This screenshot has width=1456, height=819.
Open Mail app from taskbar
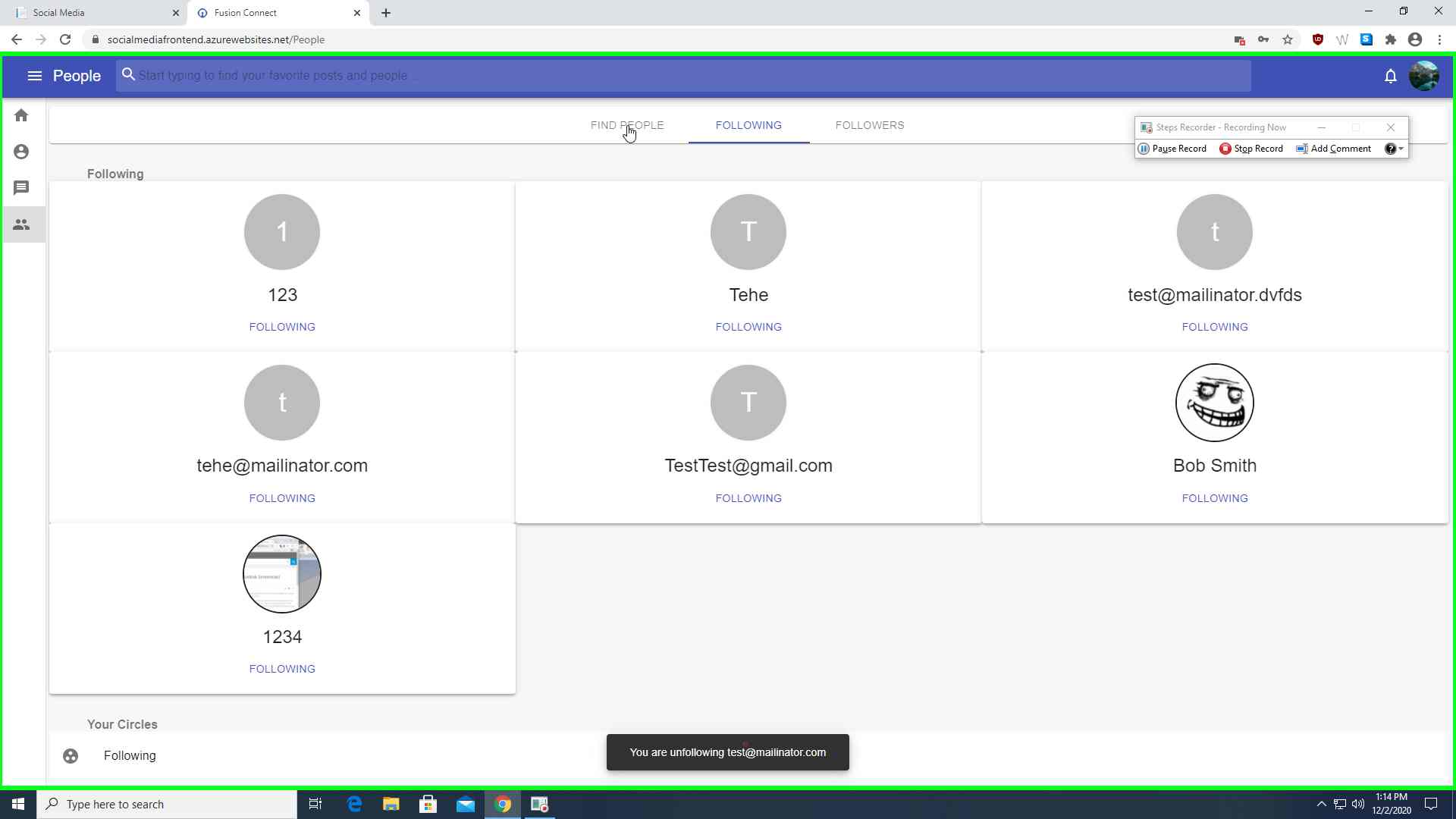(x=466, y=804)
